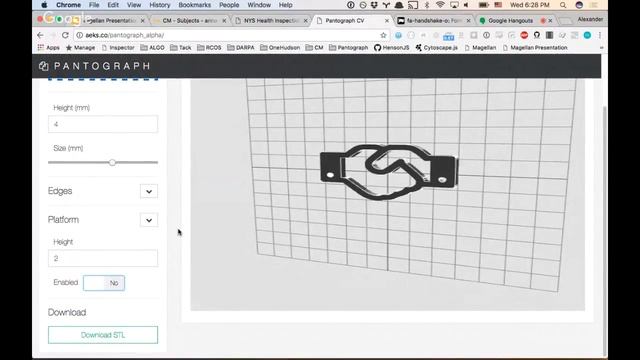Viewport: 640px width, 360px height.
Task: Click the volume speaker icon
Action: coord(466,5)
